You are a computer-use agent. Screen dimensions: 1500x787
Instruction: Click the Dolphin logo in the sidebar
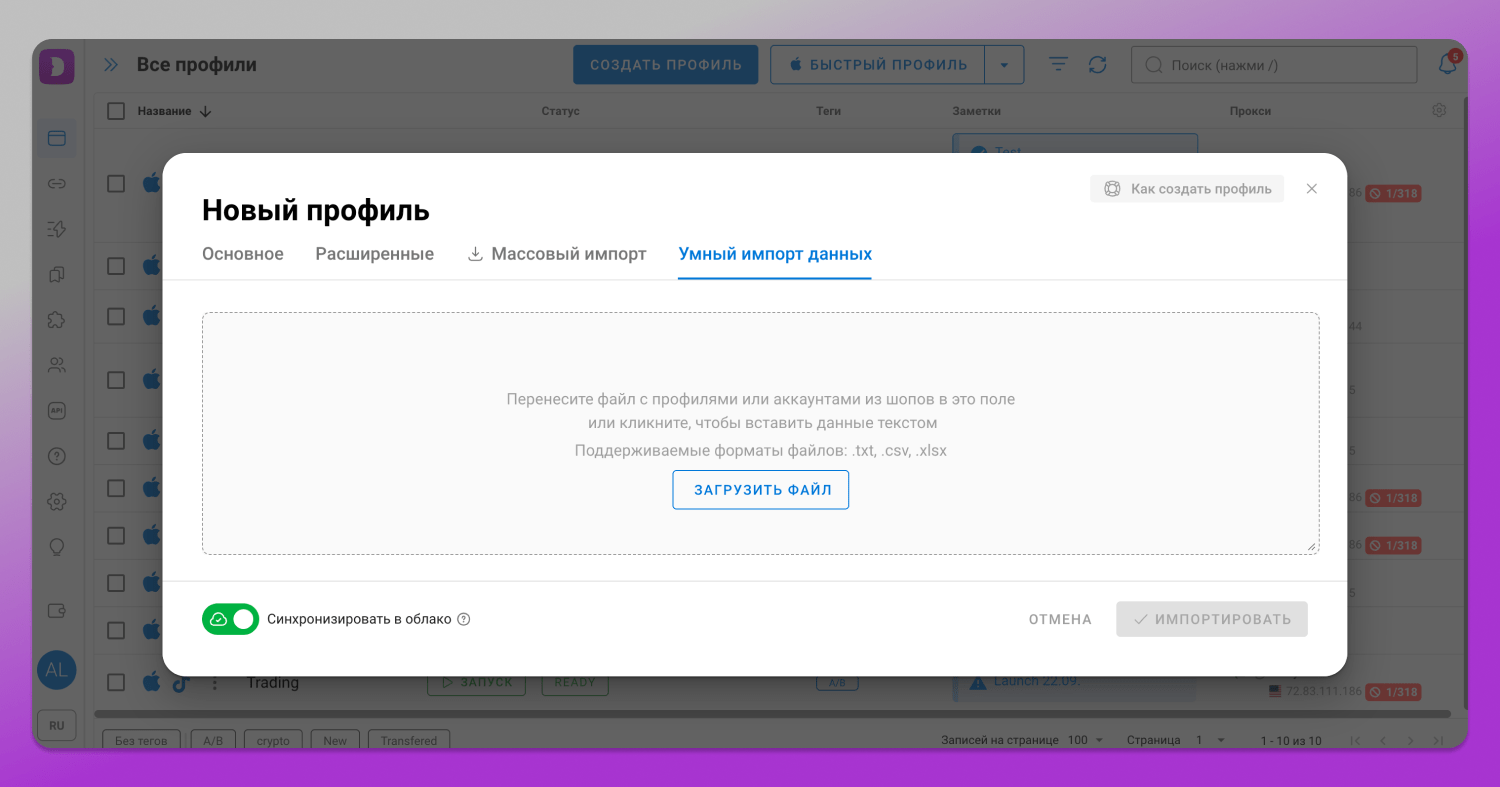[57, 66]
